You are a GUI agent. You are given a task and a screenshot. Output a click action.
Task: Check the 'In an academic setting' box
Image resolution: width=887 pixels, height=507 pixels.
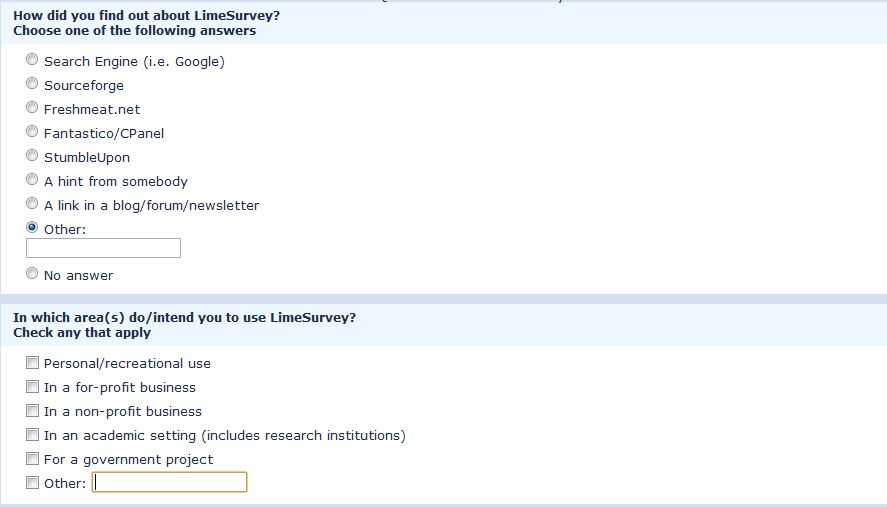click(33, 435)
